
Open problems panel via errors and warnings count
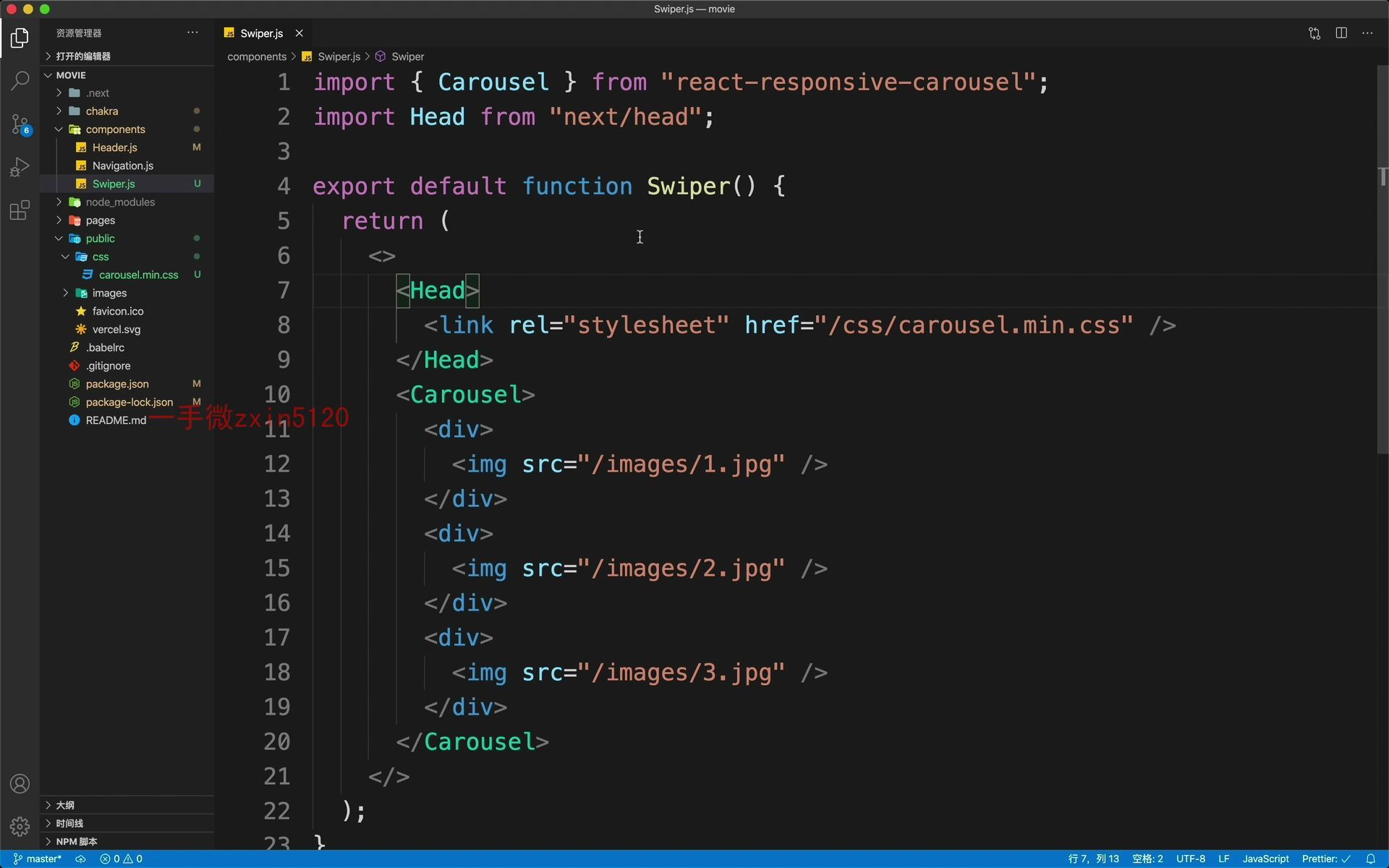coord(121,859)
